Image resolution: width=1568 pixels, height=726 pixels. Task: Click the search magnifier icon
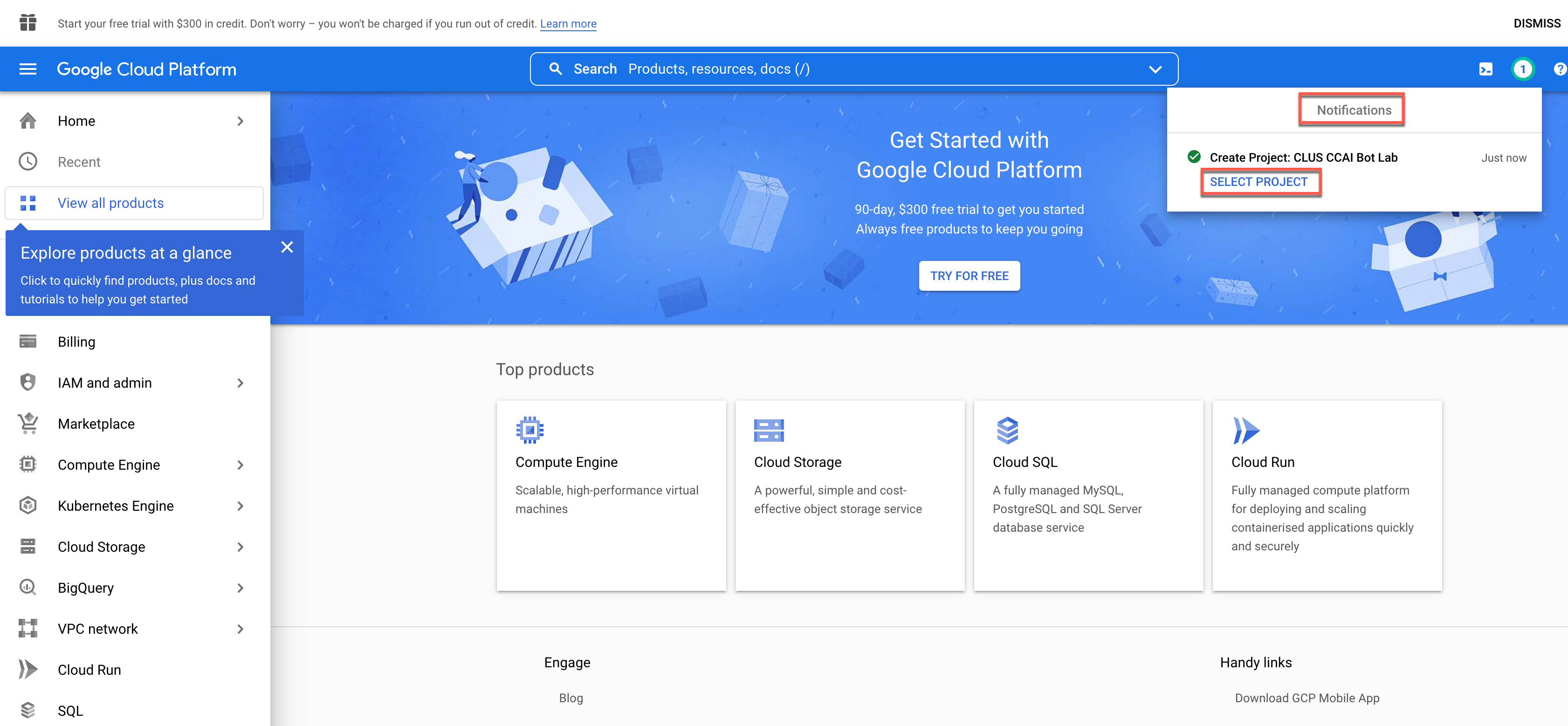pyautogui.click(x=555, y=69)
